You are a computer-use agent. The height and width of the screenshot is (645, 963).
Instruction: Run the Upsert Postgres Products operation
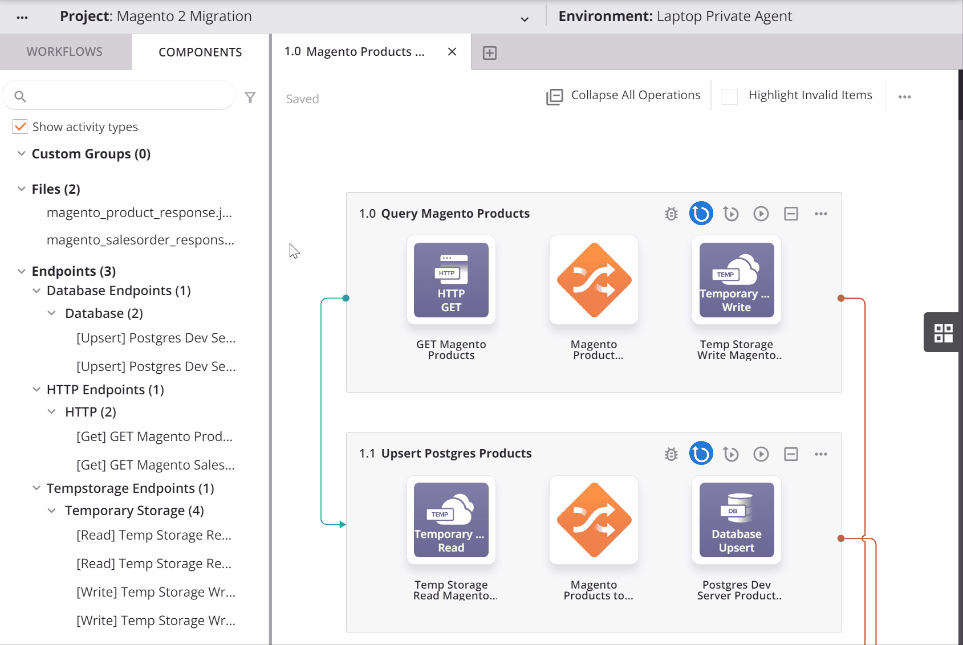click(x=761, y=454)
